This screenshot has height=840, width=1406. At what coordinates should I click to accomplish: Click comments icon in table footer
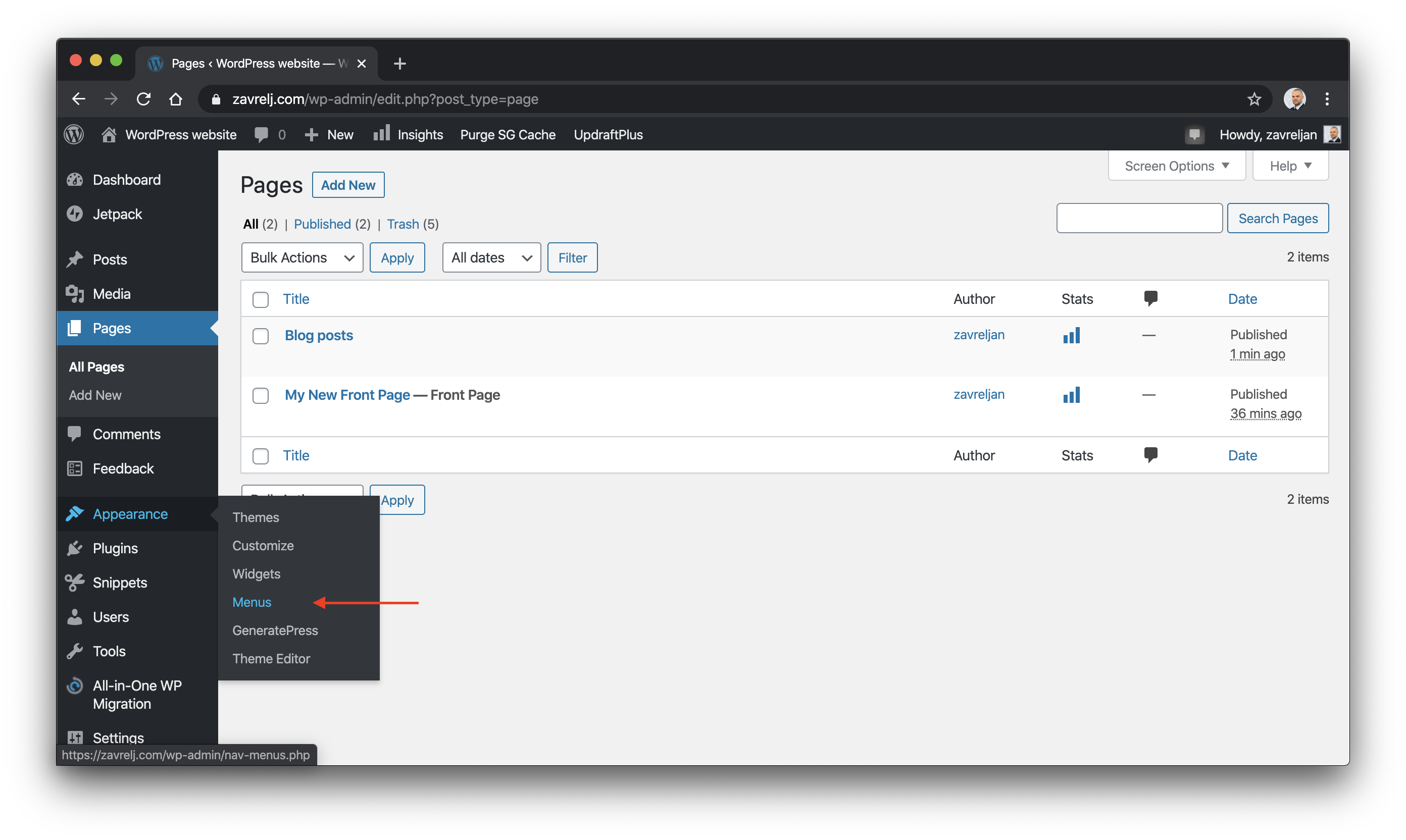click(1150, 454)
